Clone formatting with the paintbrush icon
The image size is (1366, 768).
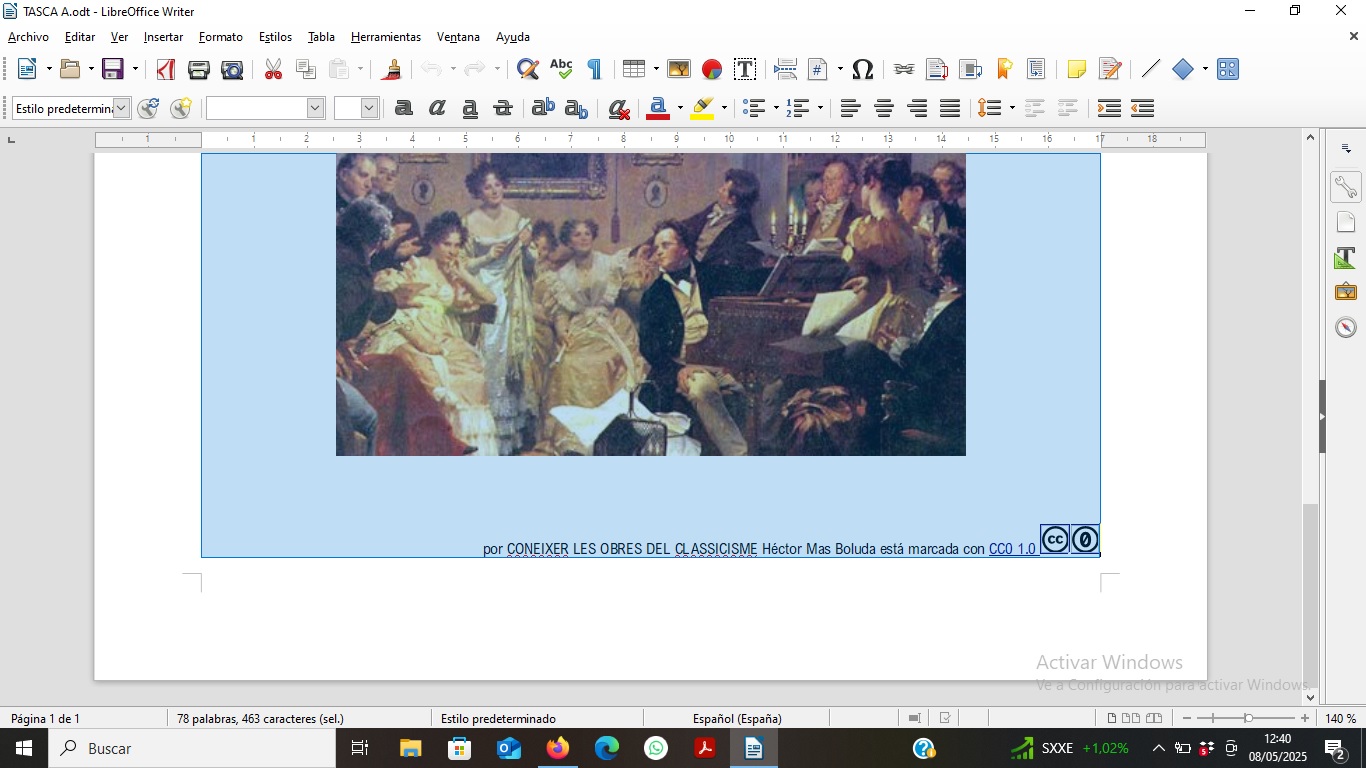(393, 69)
